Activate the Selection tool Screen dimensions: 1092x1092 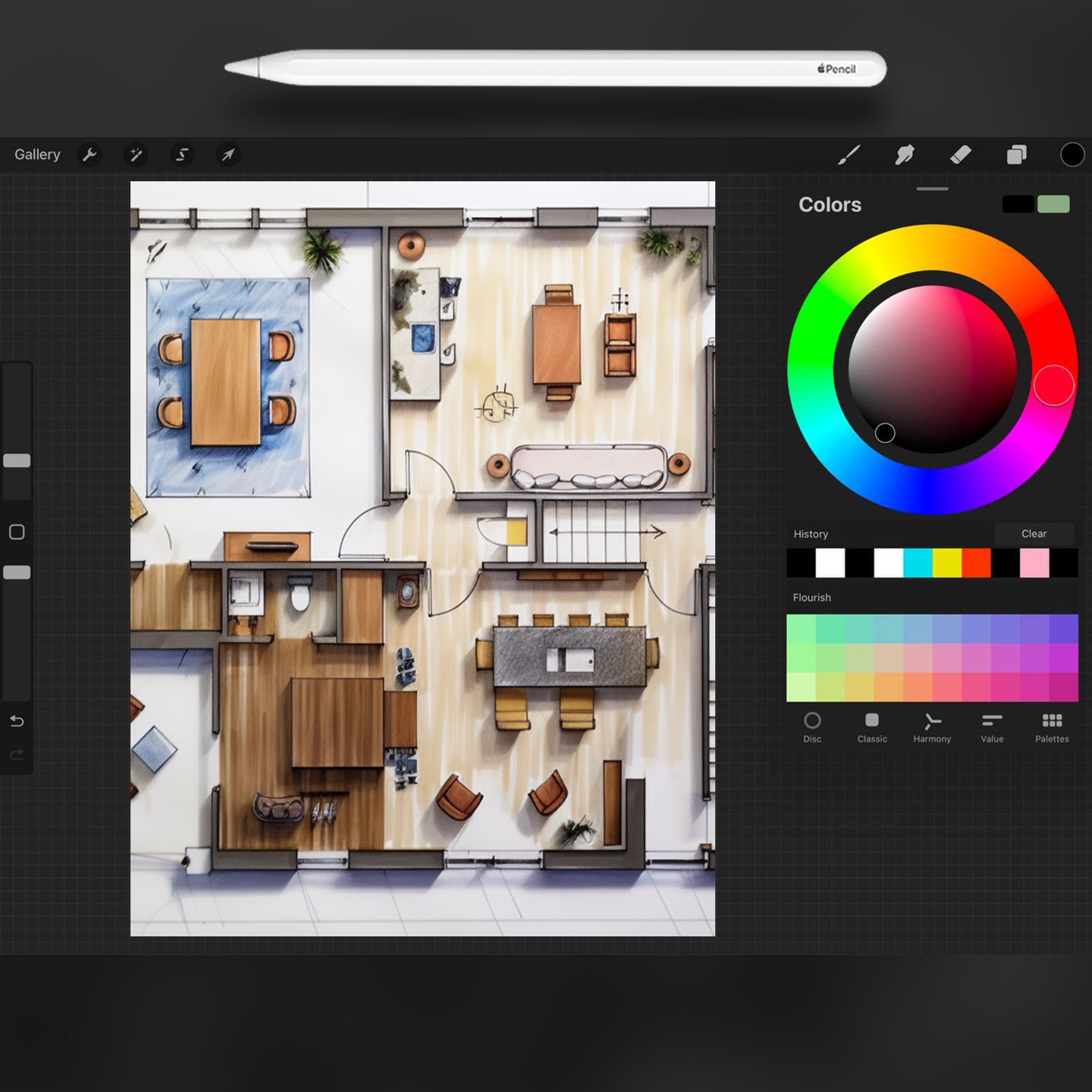point(182,155)
